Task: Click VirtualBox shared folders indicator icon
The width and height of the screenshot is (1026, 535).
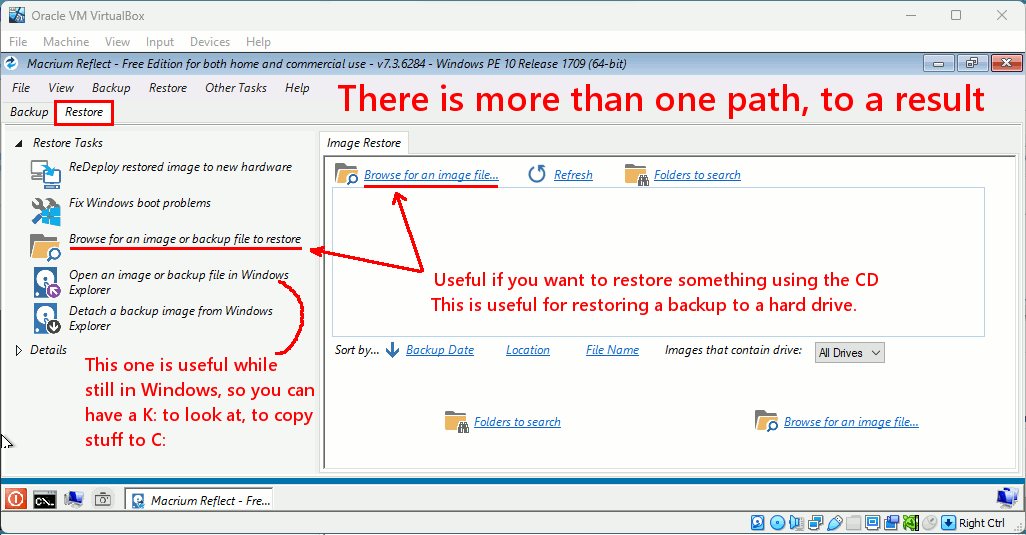Action: [853, 523]
